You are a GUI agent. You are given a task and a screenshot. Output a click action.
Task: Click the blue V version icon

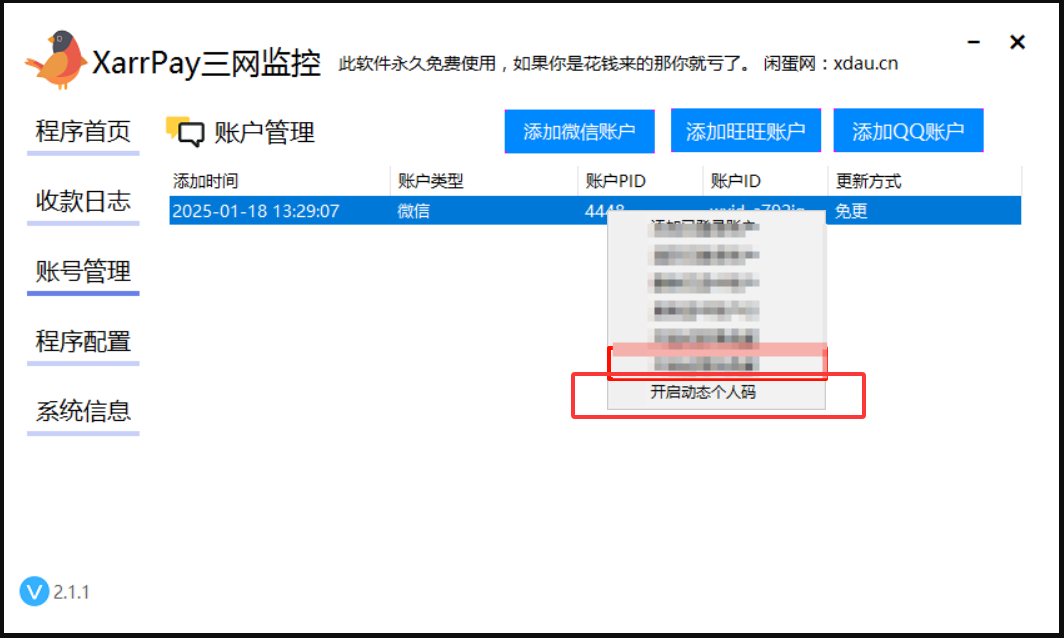click(34, 592)
